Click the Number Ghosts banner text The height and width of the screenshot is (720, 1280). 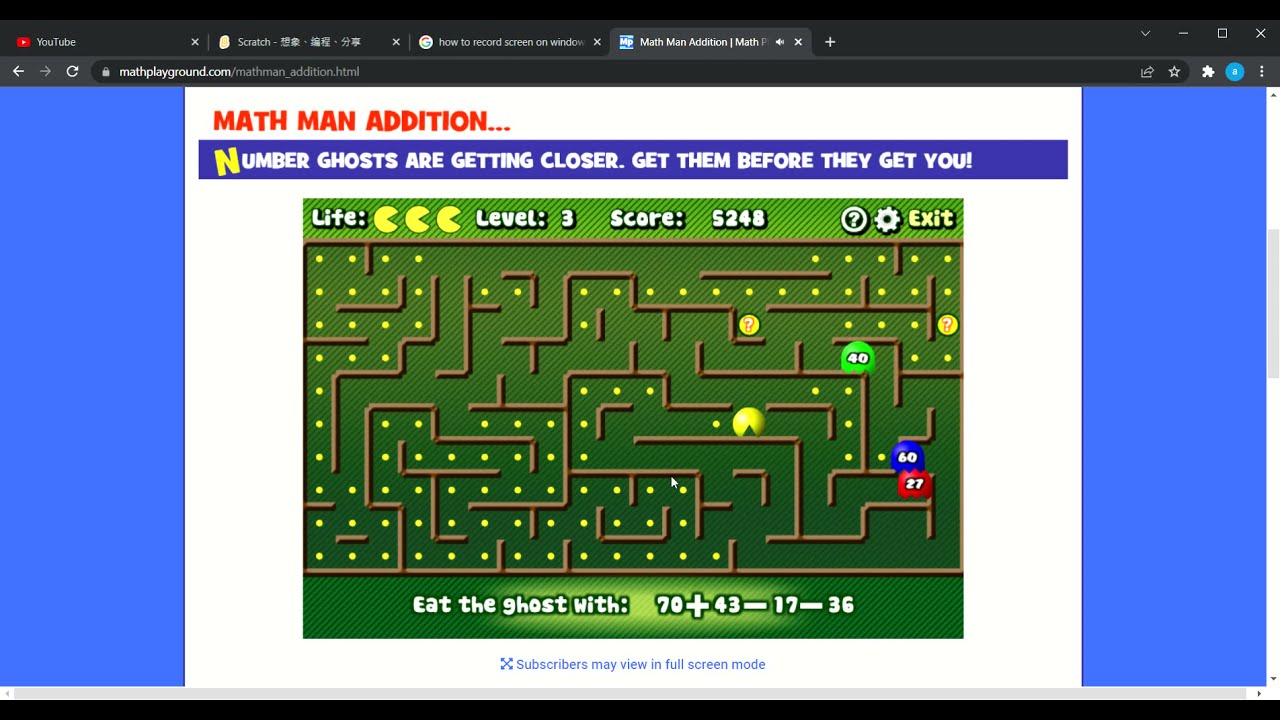(593, 160)
